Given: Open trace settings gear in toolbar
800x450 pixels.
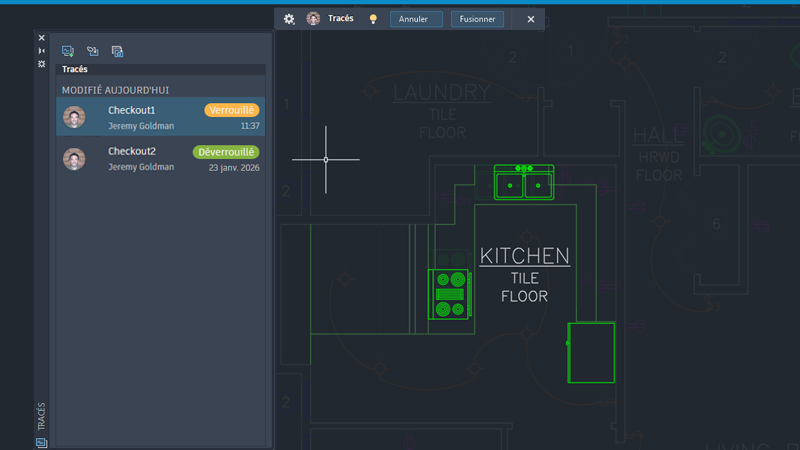Looking at the screenshot, I should tap(289, 19).
